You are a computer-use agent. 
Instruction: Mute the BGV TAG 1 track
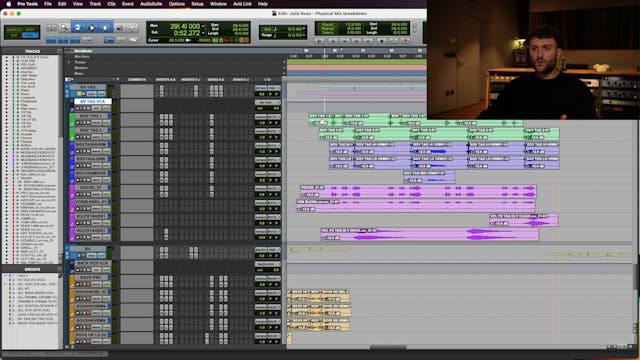click(88, 122)
